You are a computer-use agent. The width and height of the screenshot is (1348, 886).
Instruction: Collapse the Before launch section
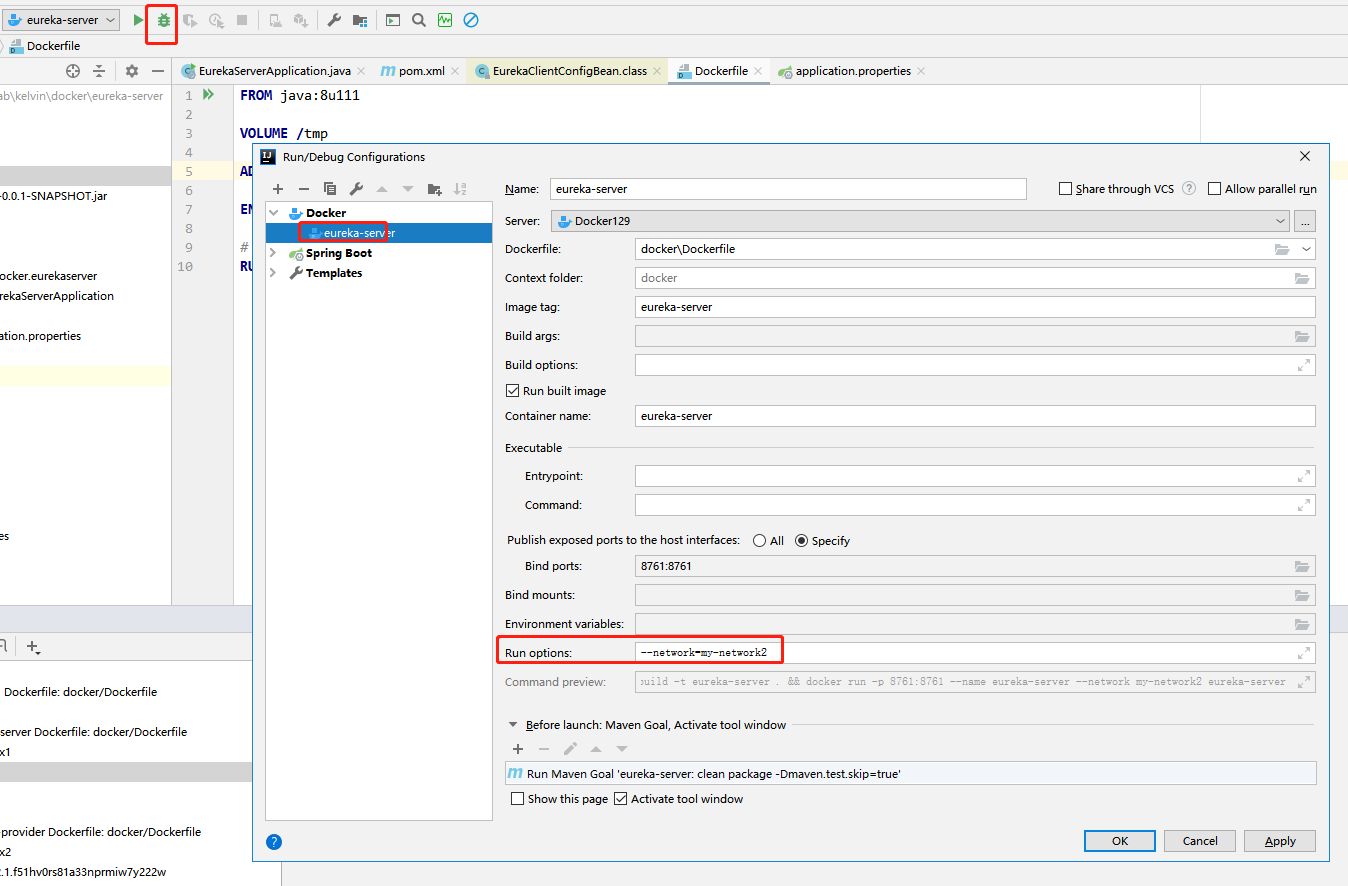click(514, 725)
